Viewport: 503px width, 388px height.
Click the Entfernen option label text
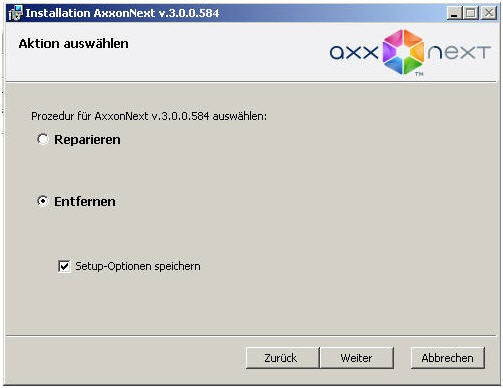[85, 202]
